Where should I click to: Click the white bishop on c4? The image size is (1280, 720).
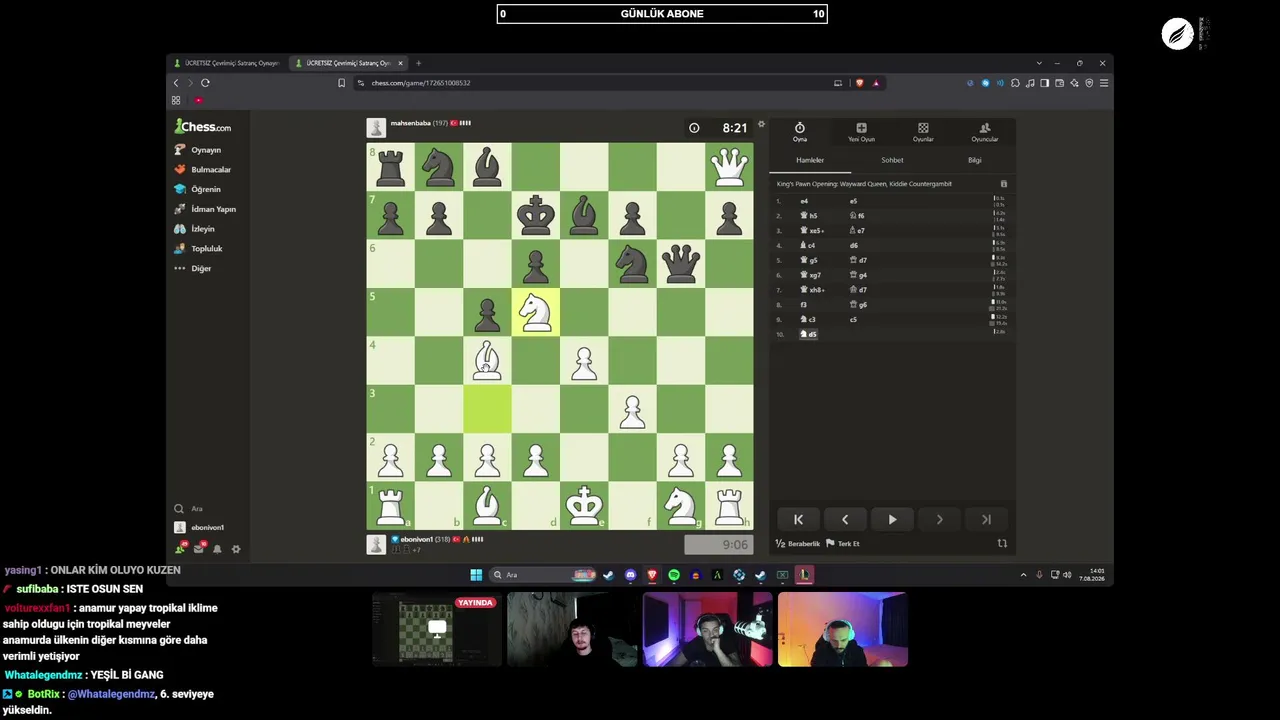pos(487,360)
